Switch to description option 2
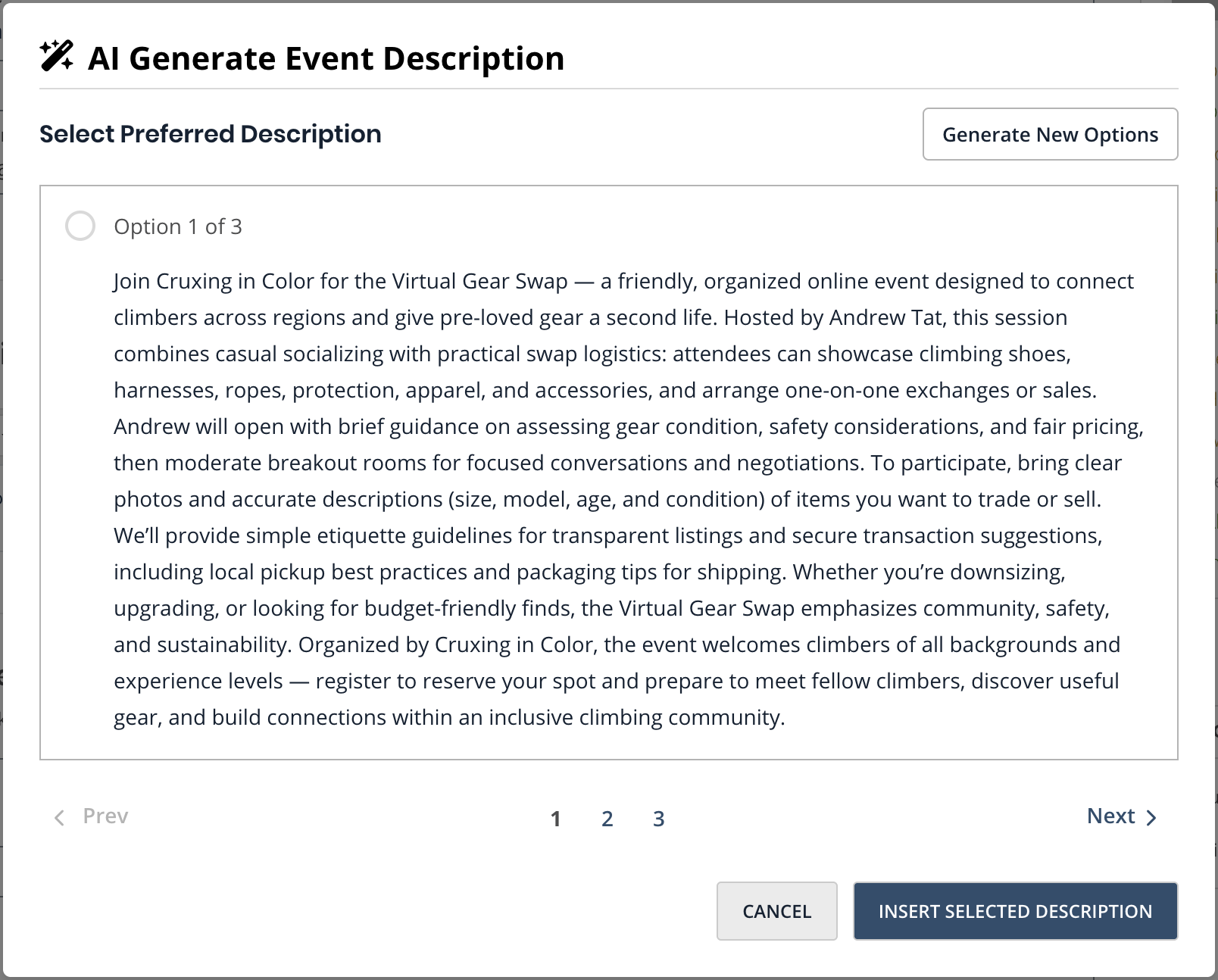 coord(607,818)
